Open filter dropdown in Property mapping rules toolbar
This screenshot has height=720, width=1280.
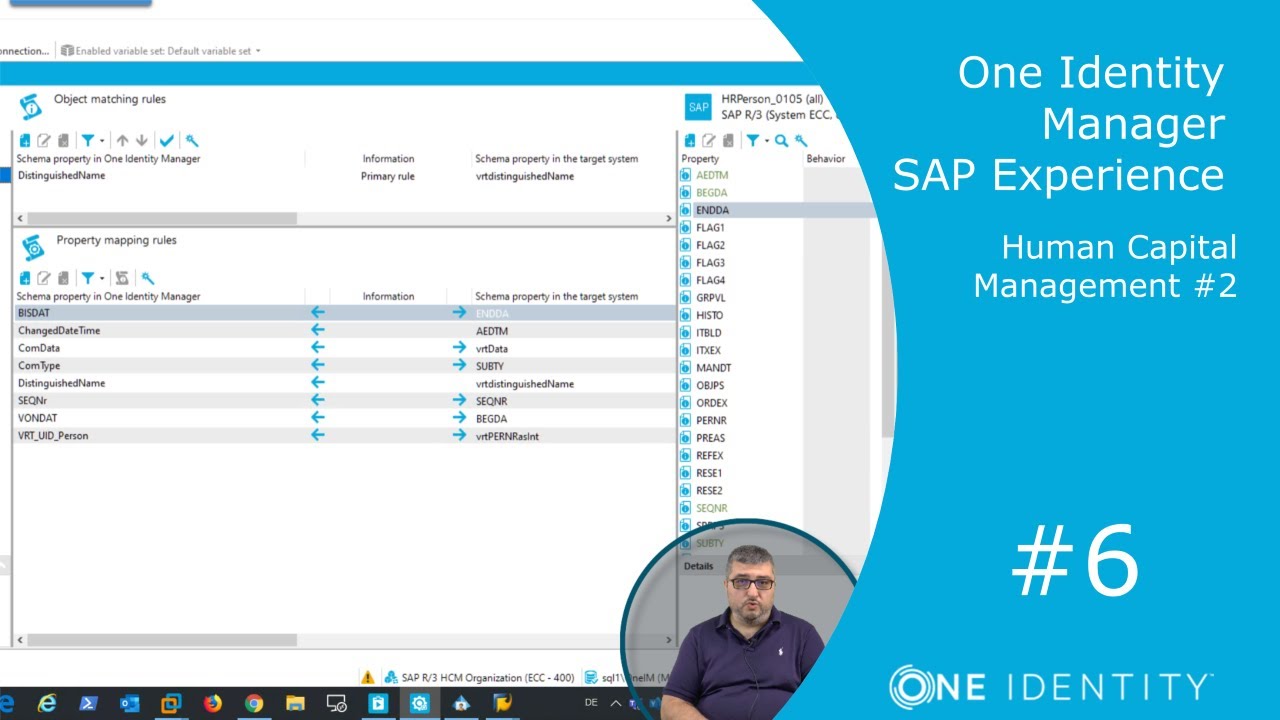[x=92, y=278]
